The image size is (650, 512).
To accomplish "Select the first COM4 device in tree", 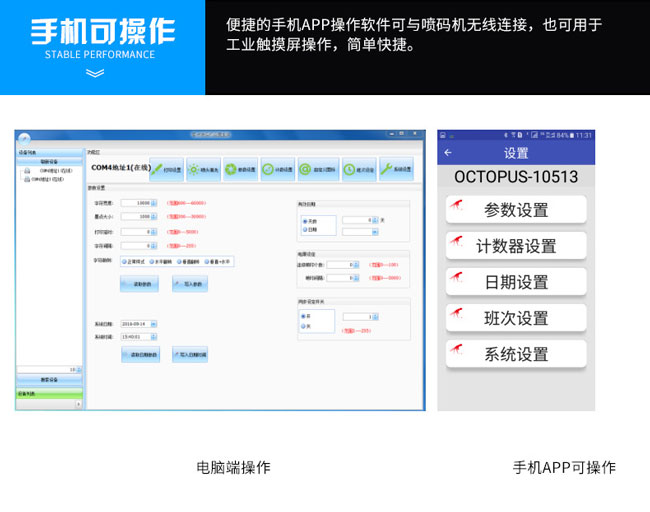I will [48, 171].
